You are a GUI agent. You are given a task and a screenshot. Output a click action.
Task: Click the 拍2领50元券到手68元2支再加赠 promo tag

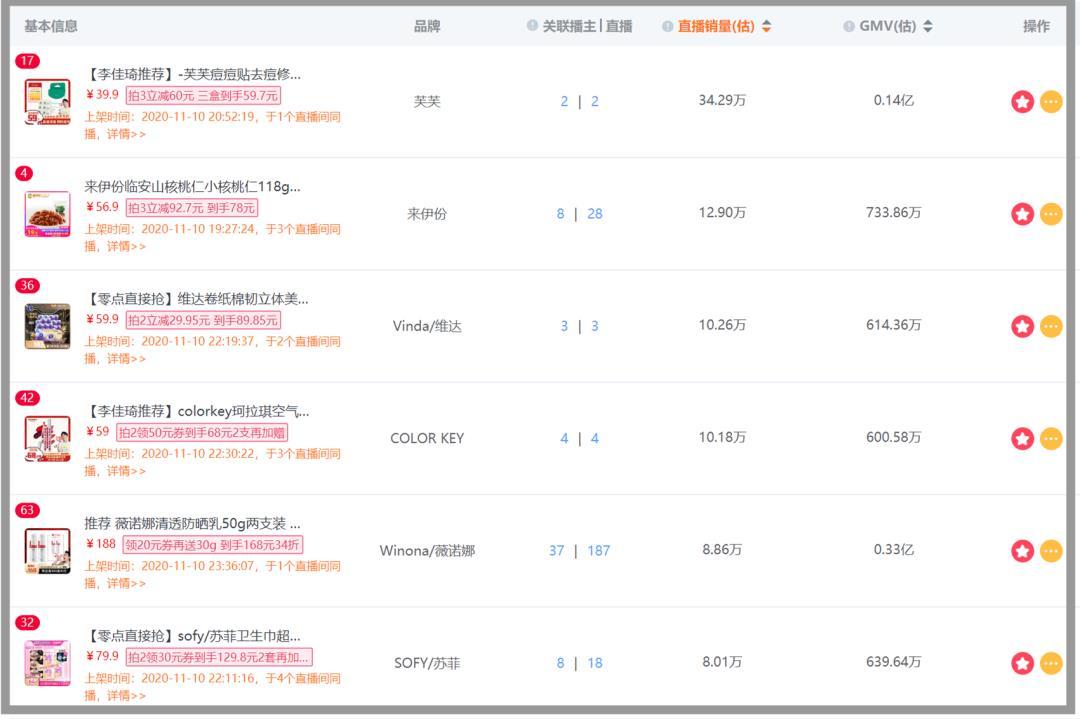pyautogui.click(x=202, y=433)
